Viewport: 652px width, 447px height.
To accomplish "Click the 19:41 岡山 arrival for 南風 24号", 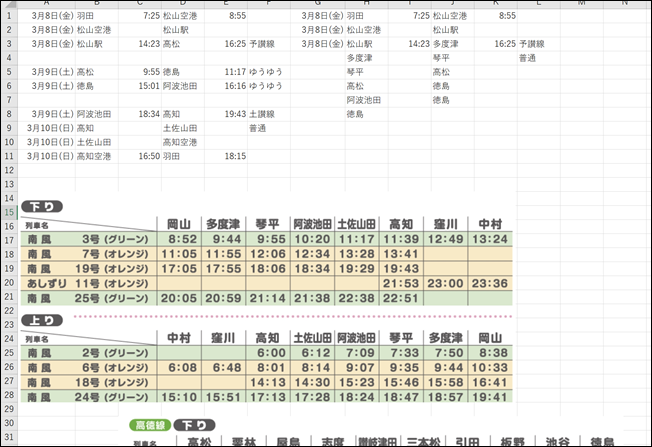I will [489, 397].
